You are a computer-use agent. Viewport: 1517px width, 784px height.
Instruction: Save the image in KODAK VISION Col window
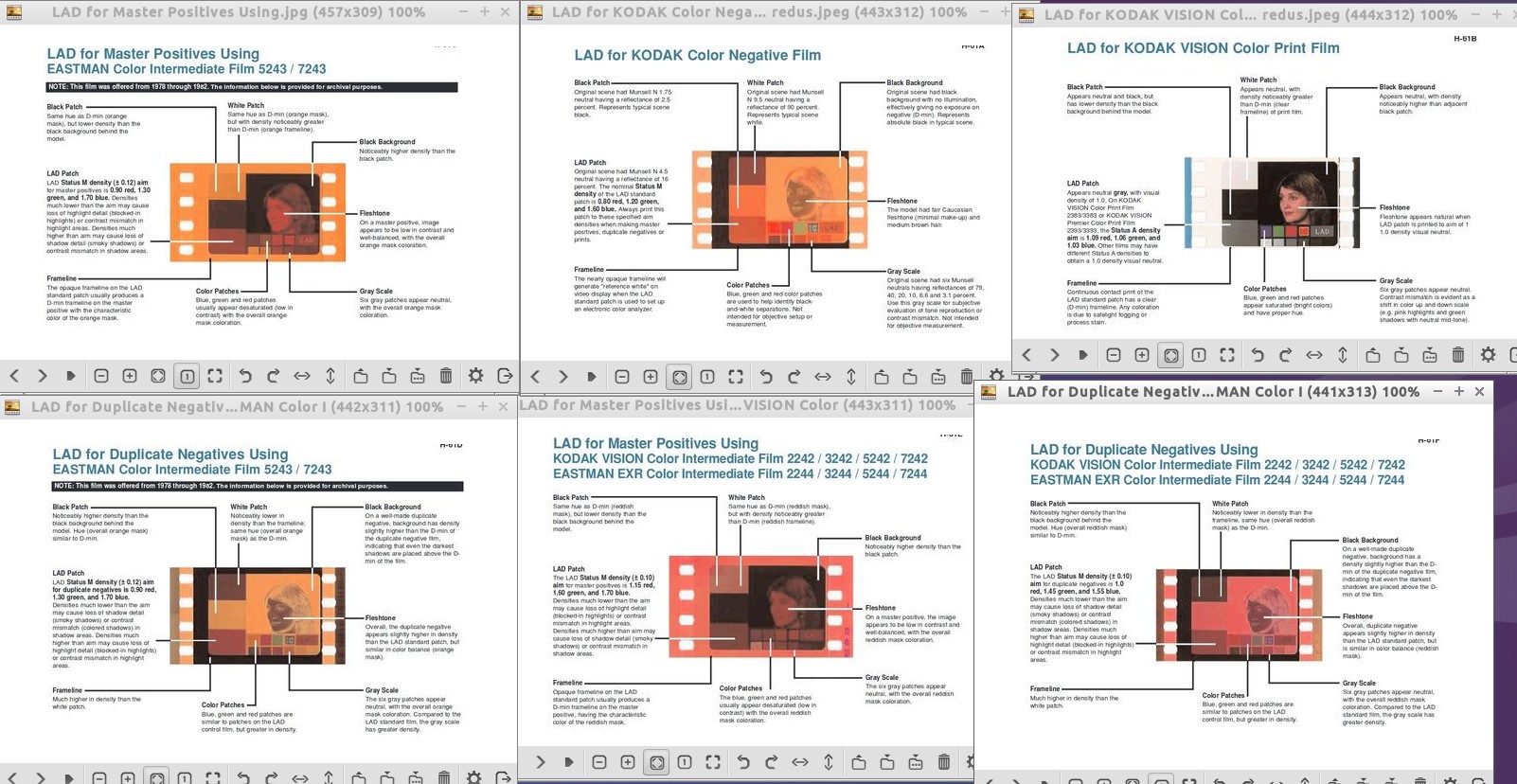[x=1401, y=355]
